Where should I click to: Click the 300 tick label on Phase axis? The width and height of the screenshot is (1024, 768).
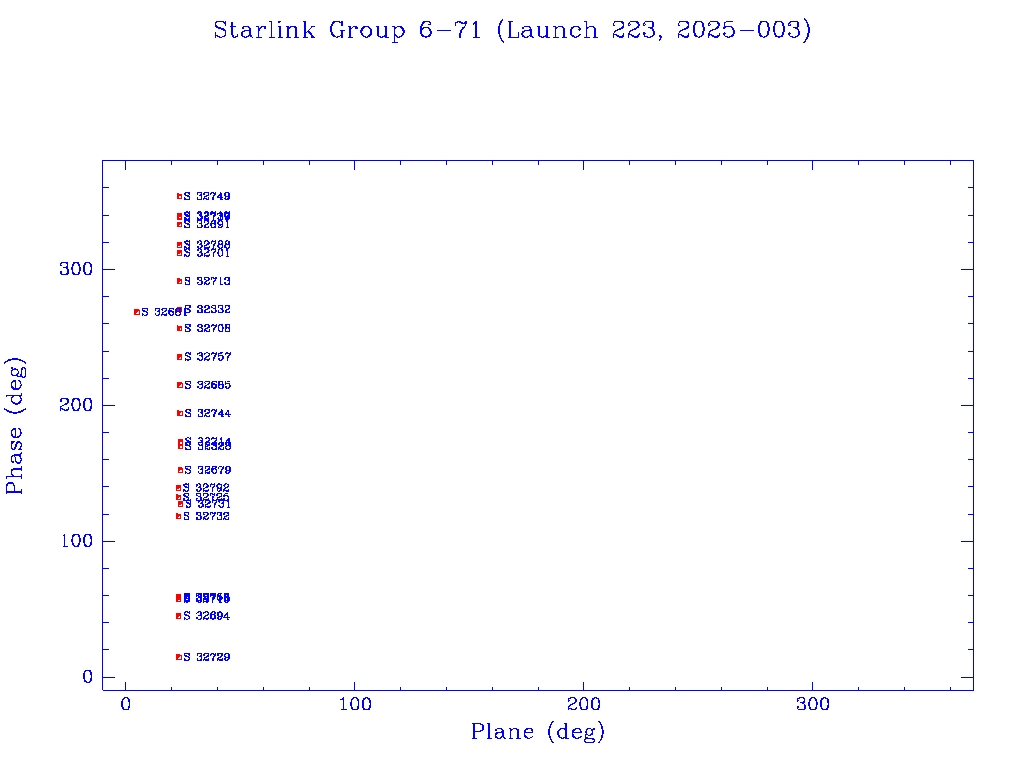coord(76,269)
